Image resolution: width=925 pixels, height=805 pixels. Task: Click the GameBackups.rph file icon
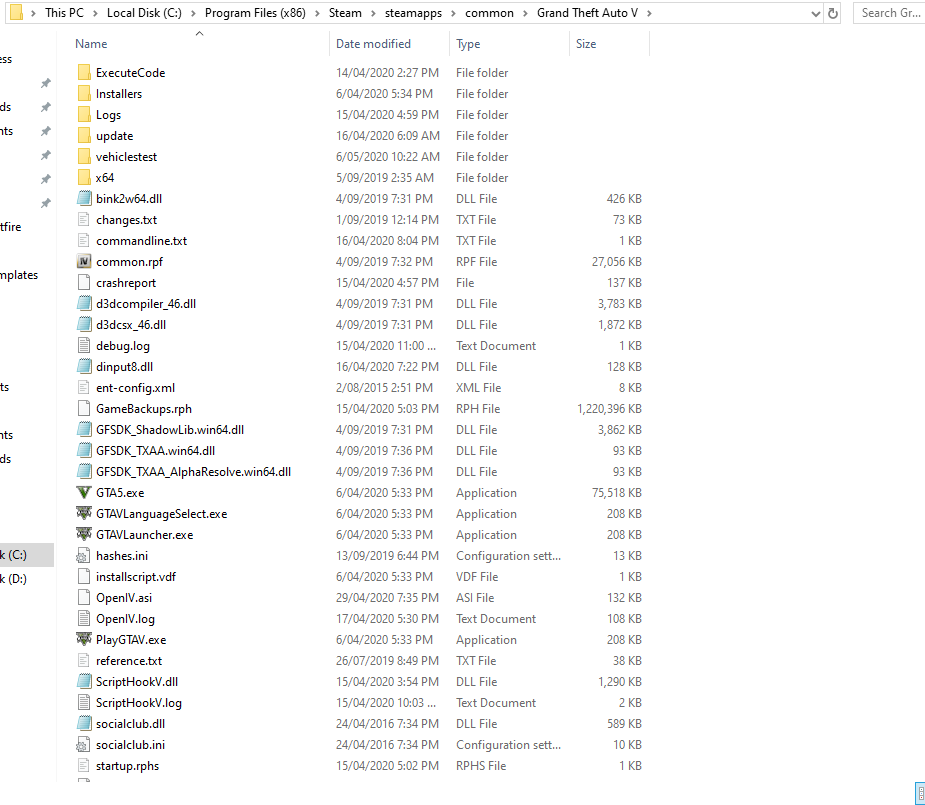tap(84, 408)
